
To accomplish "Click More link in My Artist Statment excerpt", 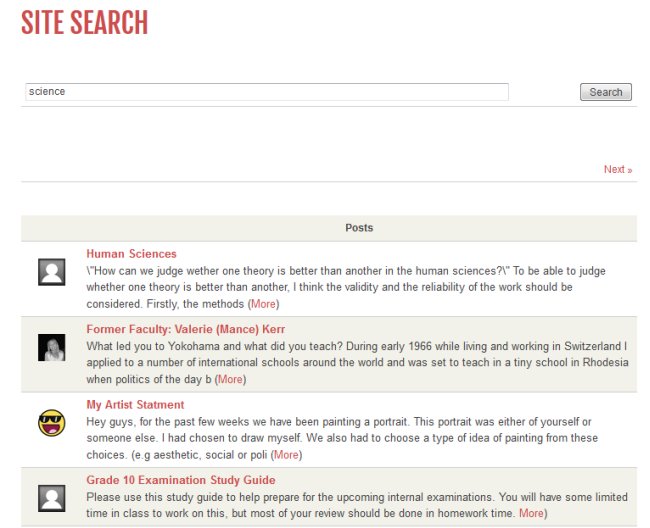I will pos(286,455).
